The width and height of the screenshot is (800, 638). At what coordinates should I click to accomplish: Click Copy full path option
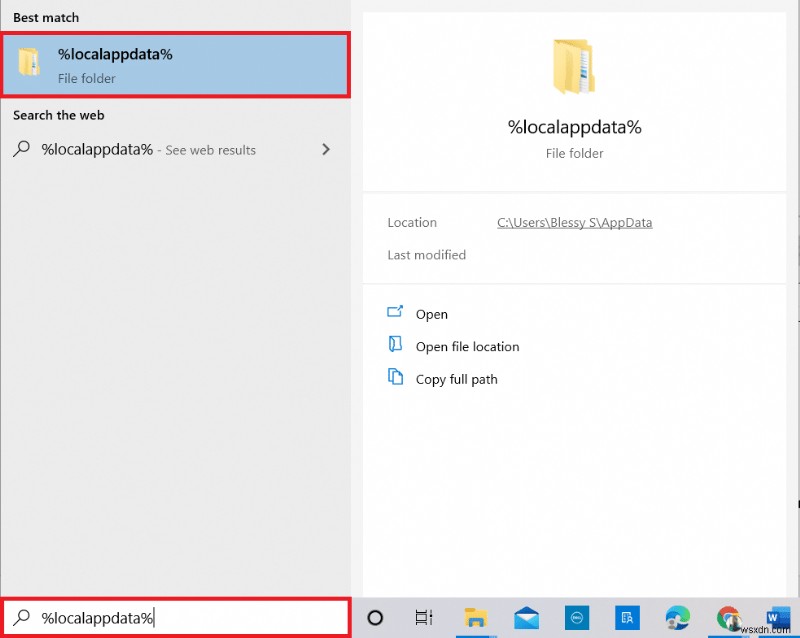(456, 379)
